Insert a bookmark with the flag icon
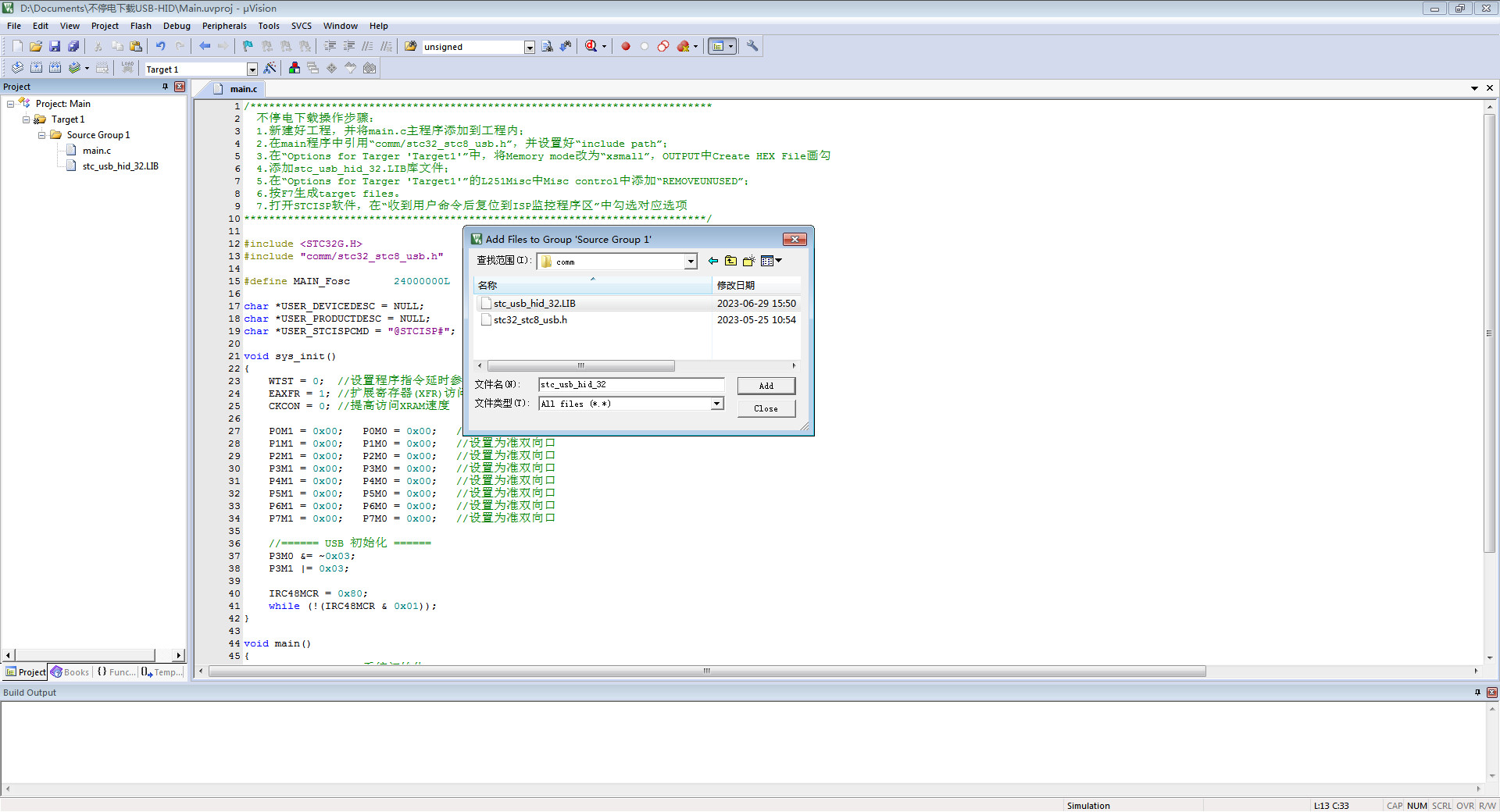1500x812 pixels. click(248, 46)
